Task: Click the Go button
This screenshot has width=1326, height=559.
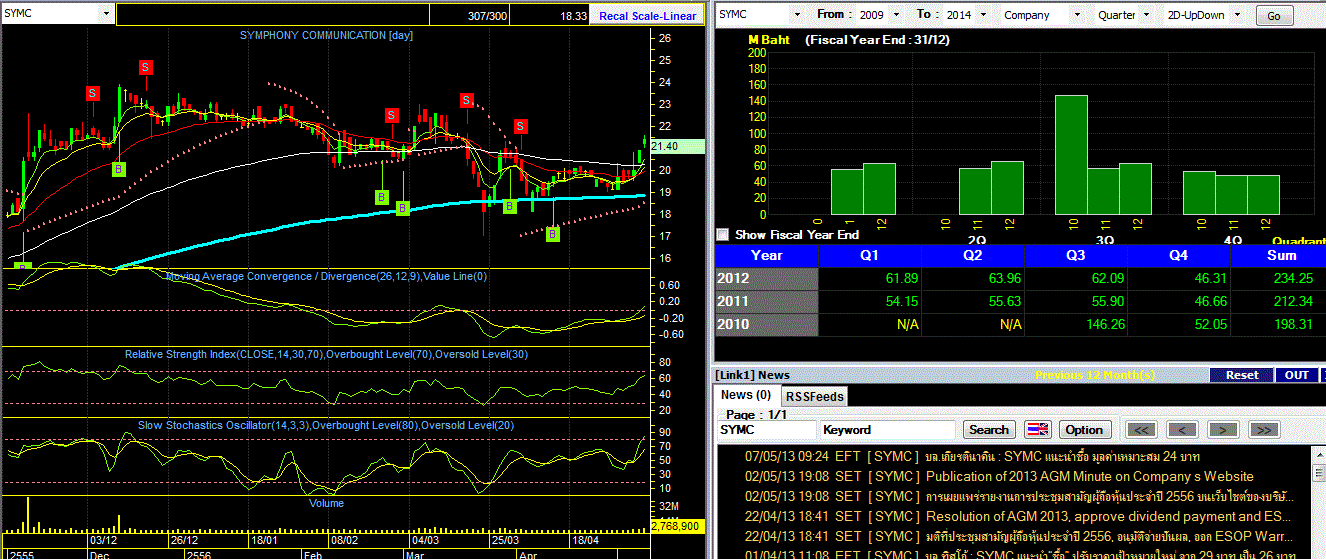Action: (x=1273, y=16)
